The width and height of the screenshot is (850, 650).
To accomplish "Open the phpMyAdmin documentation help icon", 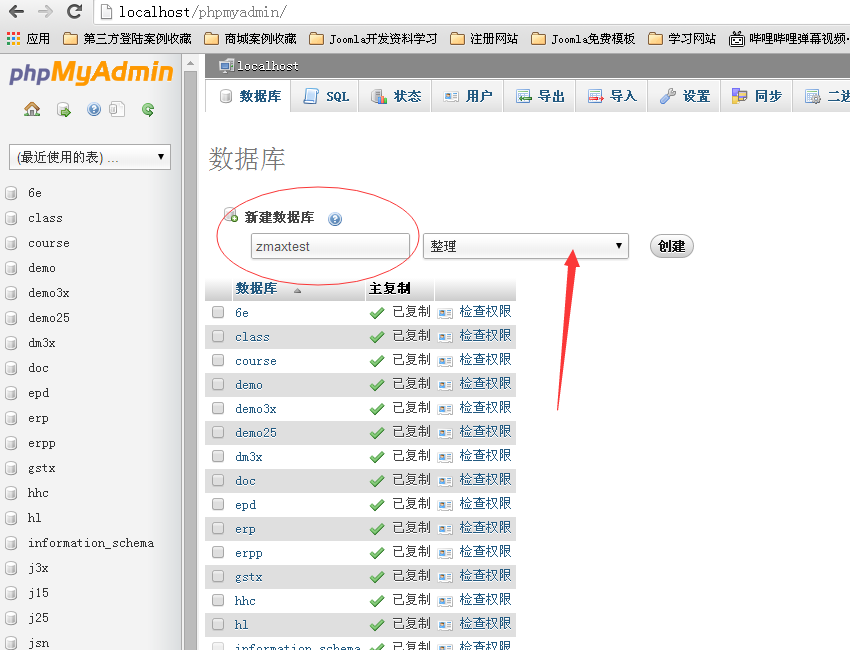I will pyautogui.click(x=94, y=110).
